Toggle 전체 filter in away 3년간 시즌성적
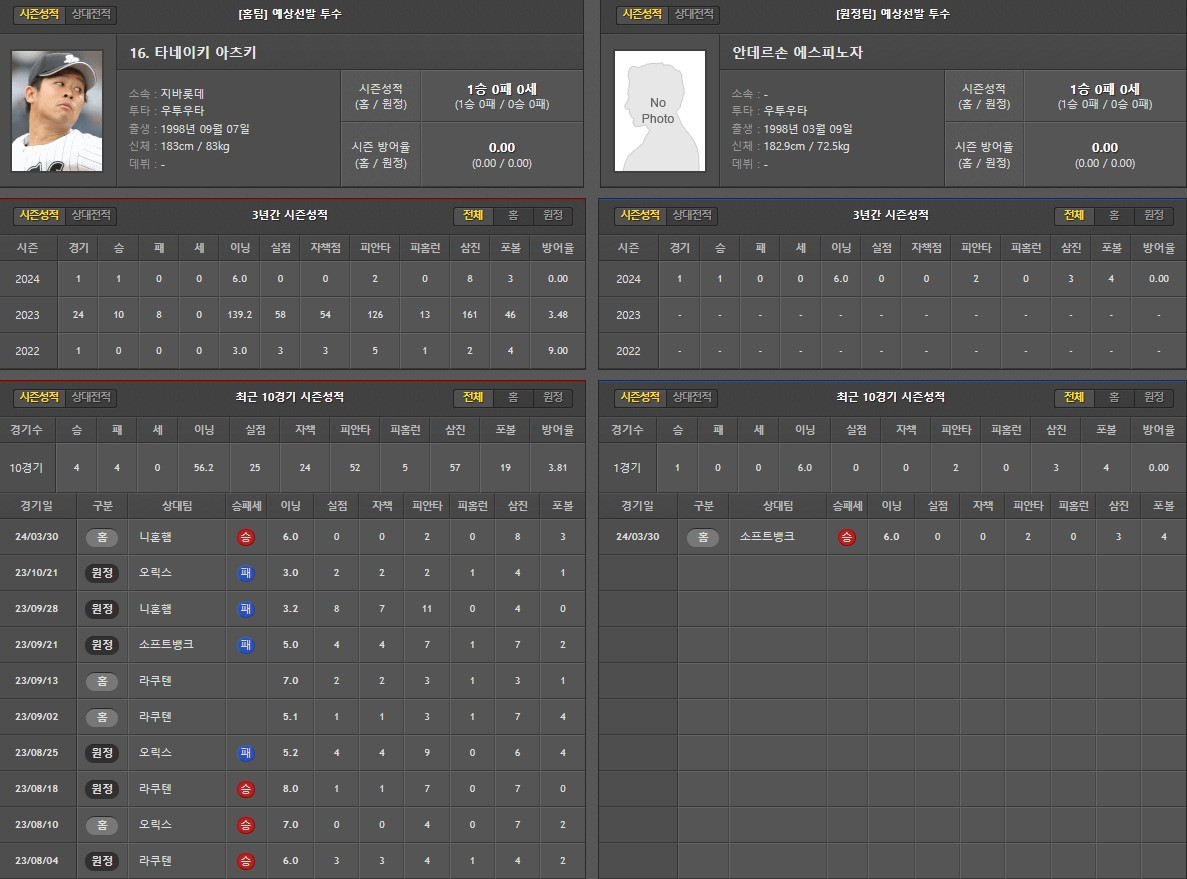1187x879 pixels. pos(1074,216)
